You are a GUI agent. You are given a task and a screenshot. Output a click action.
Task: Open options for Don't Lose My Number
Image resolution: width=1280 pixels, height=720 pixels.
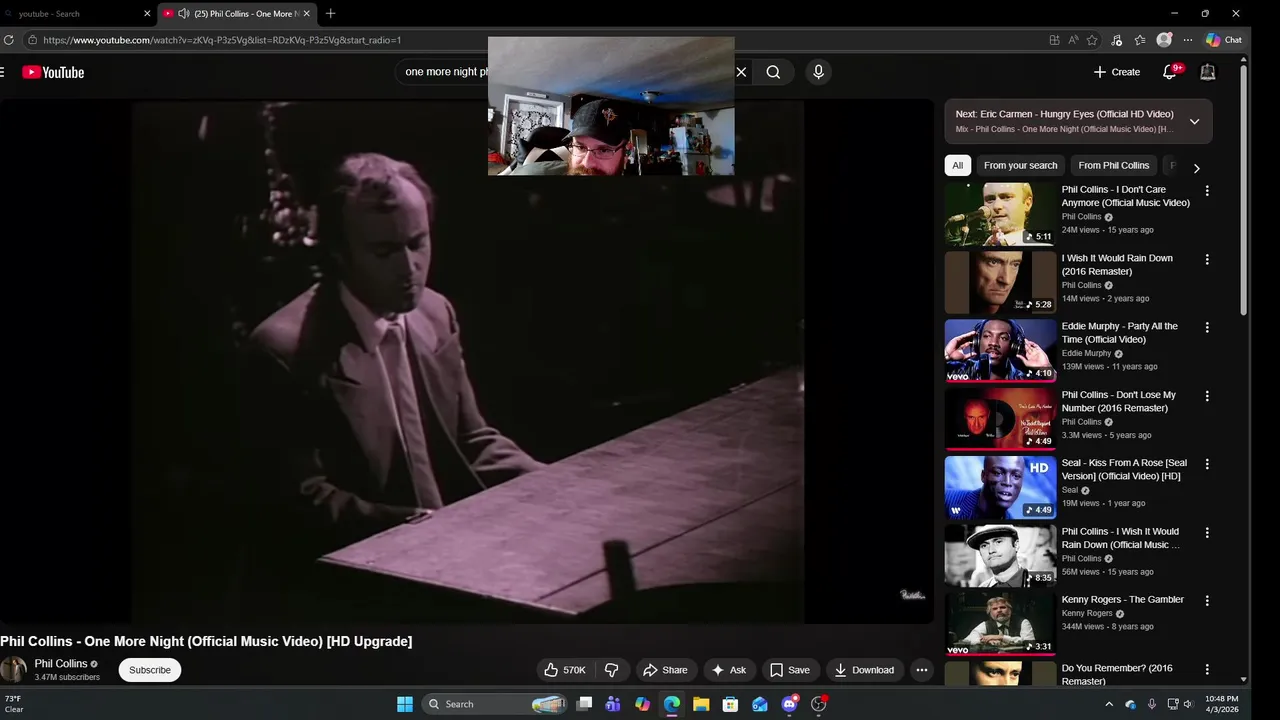1207,396
